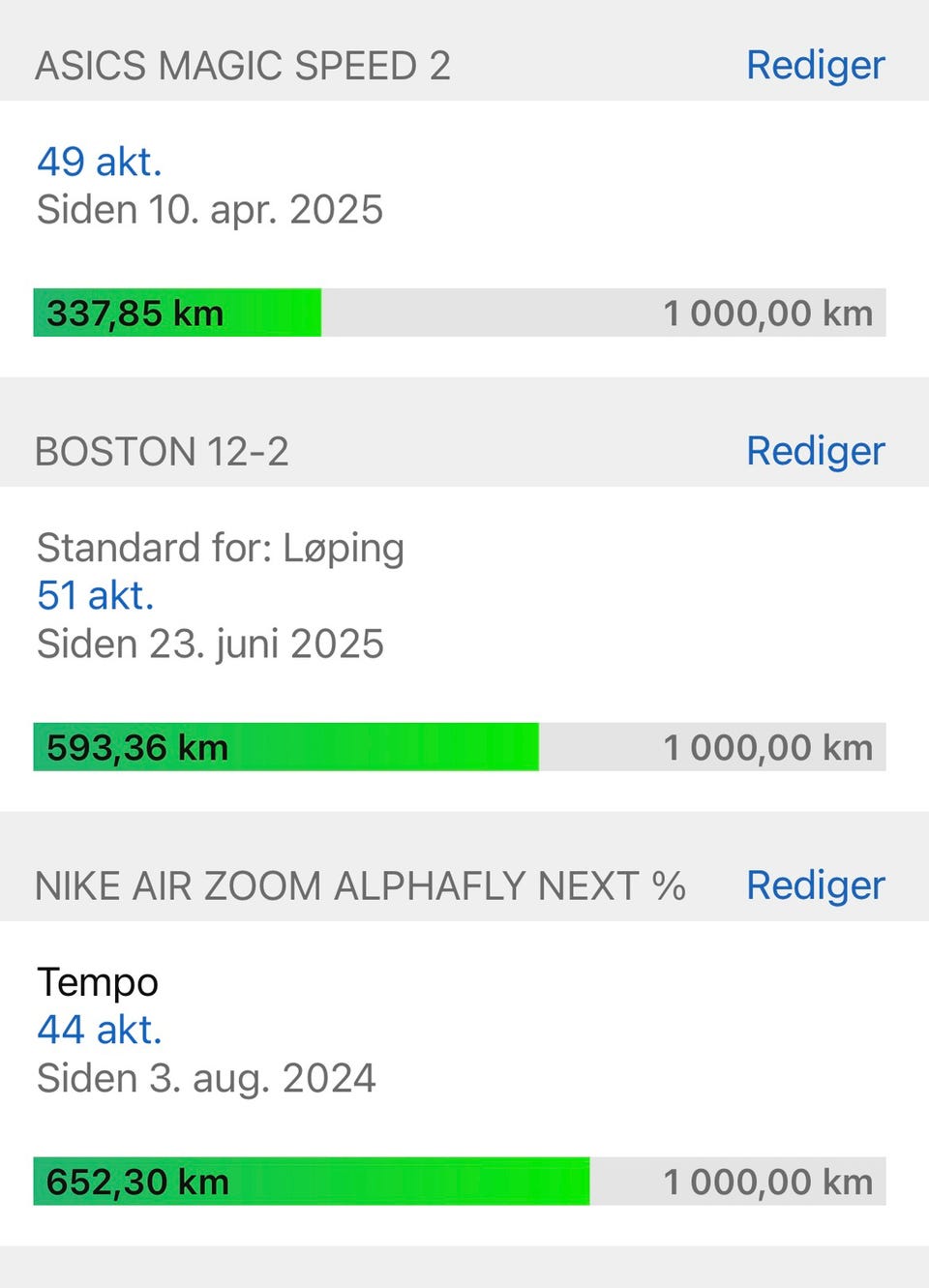Edit the Nike Air Zoom Alphafly shoe

pos(815,885)
